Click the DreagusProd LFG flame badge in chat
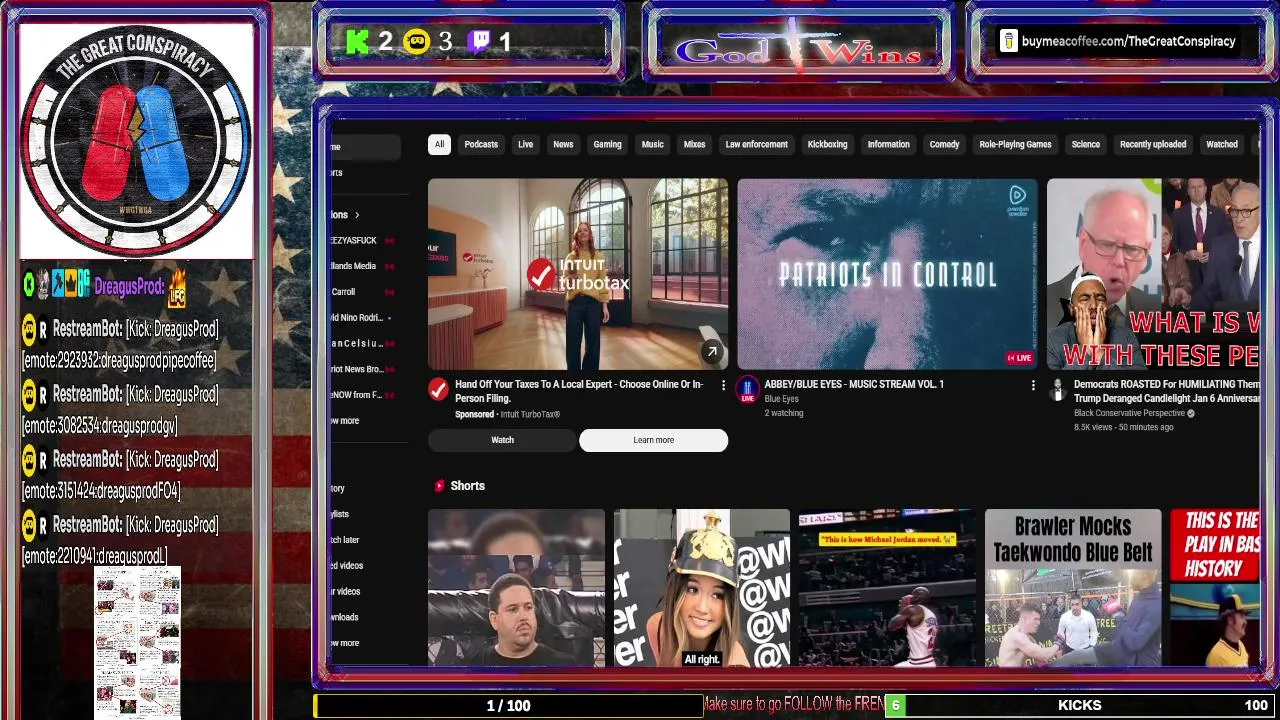This screenshot has width=1280, height=720. tap(177, 287)
